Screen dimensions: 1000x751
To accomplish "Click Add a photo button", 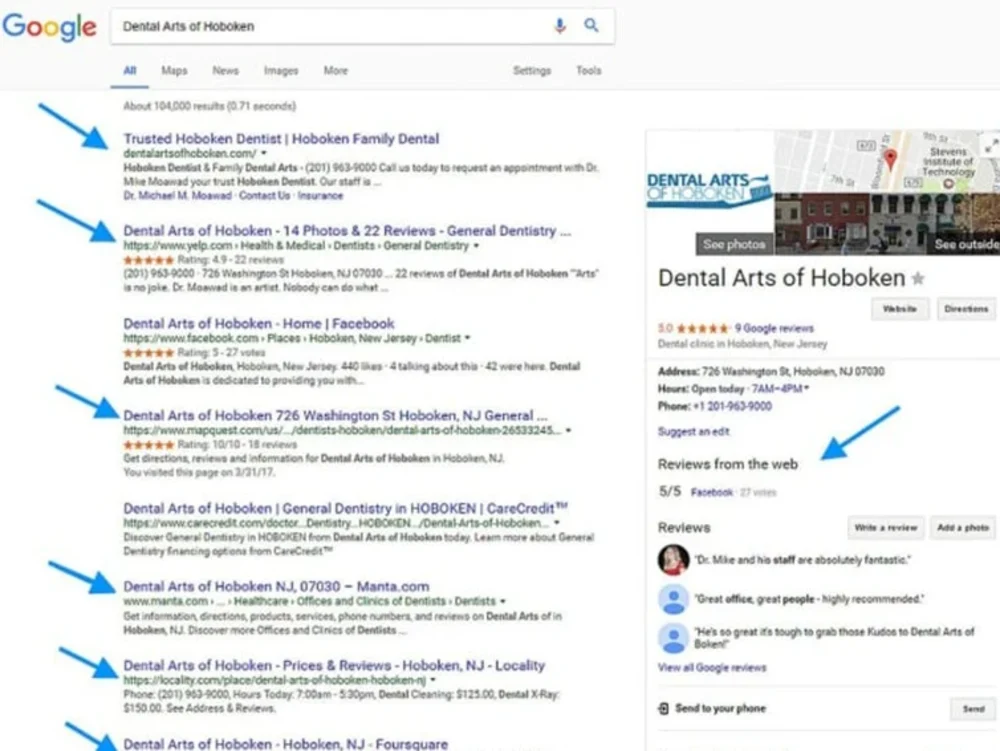I will 963,528.
